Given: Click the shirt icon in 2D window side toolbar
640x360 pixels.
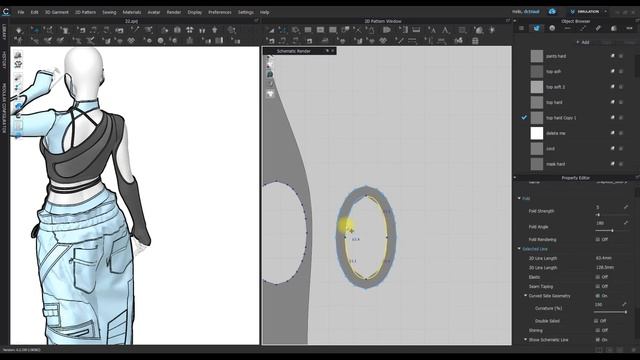Looking at the screenshot, I should [x=270, y=94].
